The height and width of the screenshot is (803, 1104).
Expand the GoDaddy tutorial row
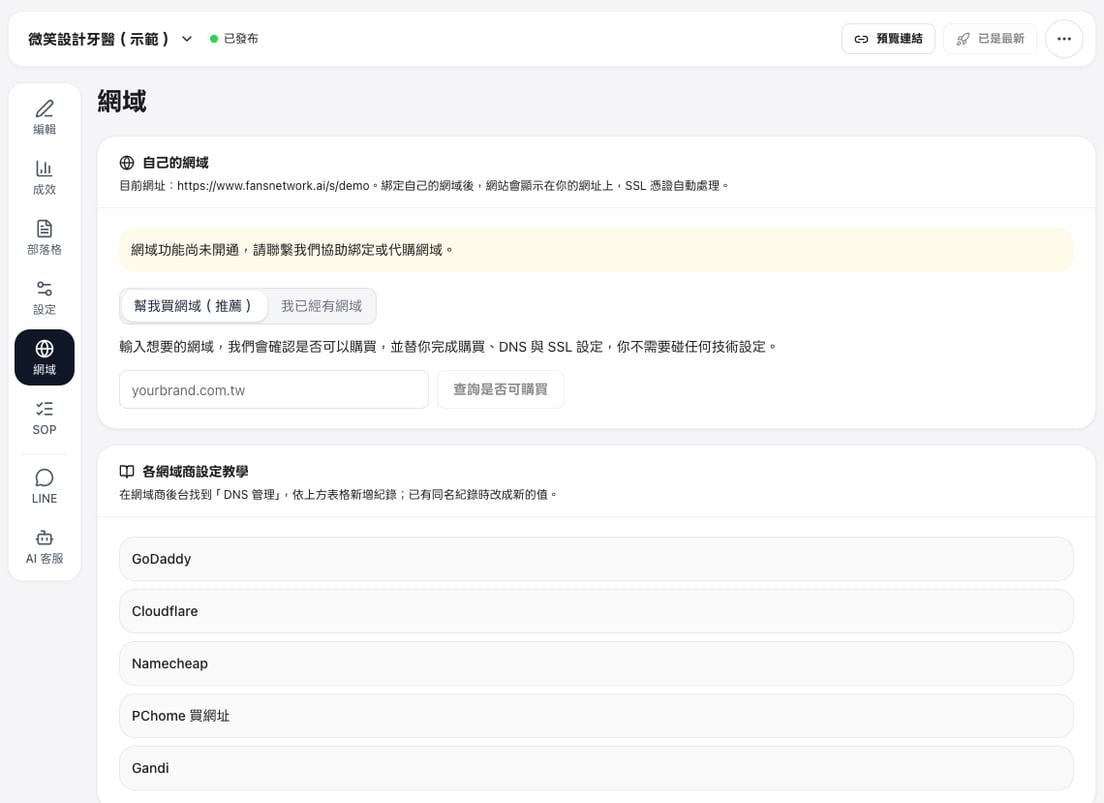[x=596, y=559]
